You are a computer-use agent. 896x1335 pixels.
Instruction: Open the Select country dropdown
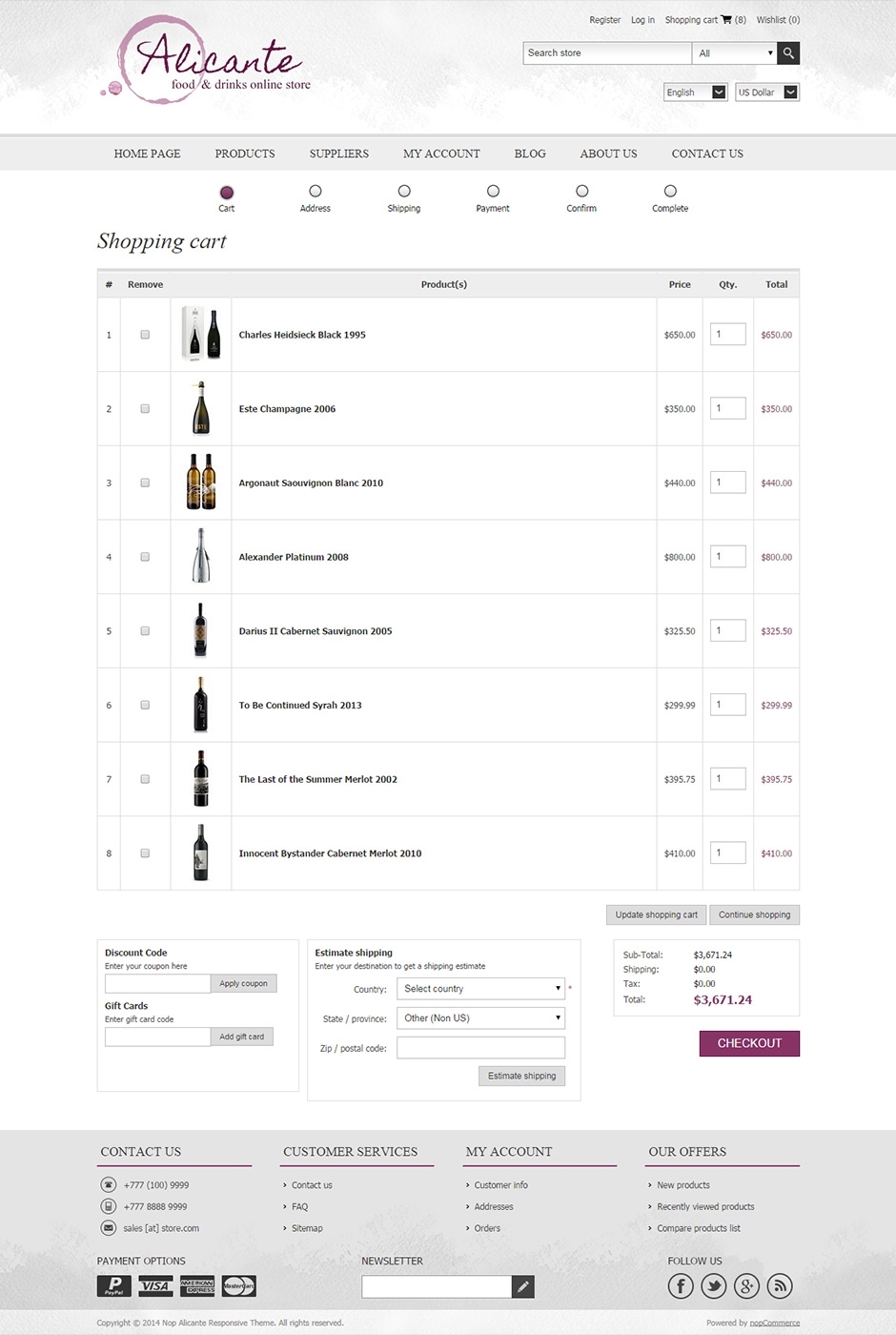[481, 989]
